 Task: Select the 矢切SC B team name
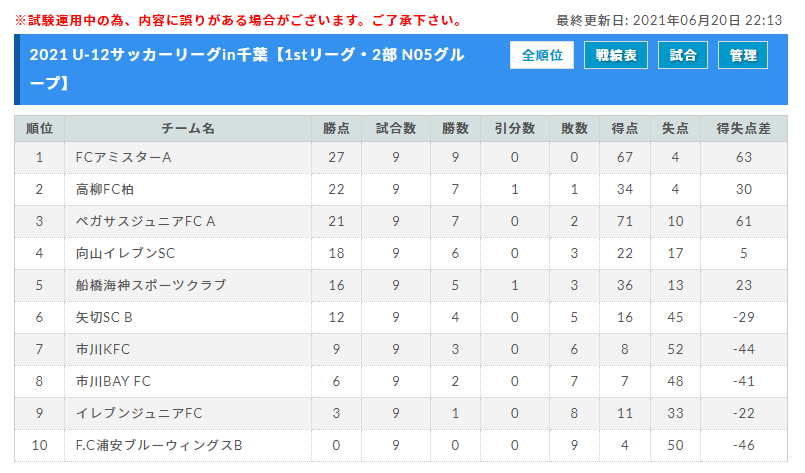104,317
